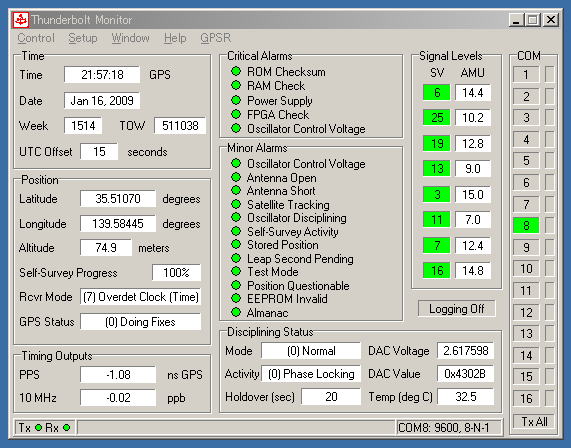Open the GPSR menu

216,38
